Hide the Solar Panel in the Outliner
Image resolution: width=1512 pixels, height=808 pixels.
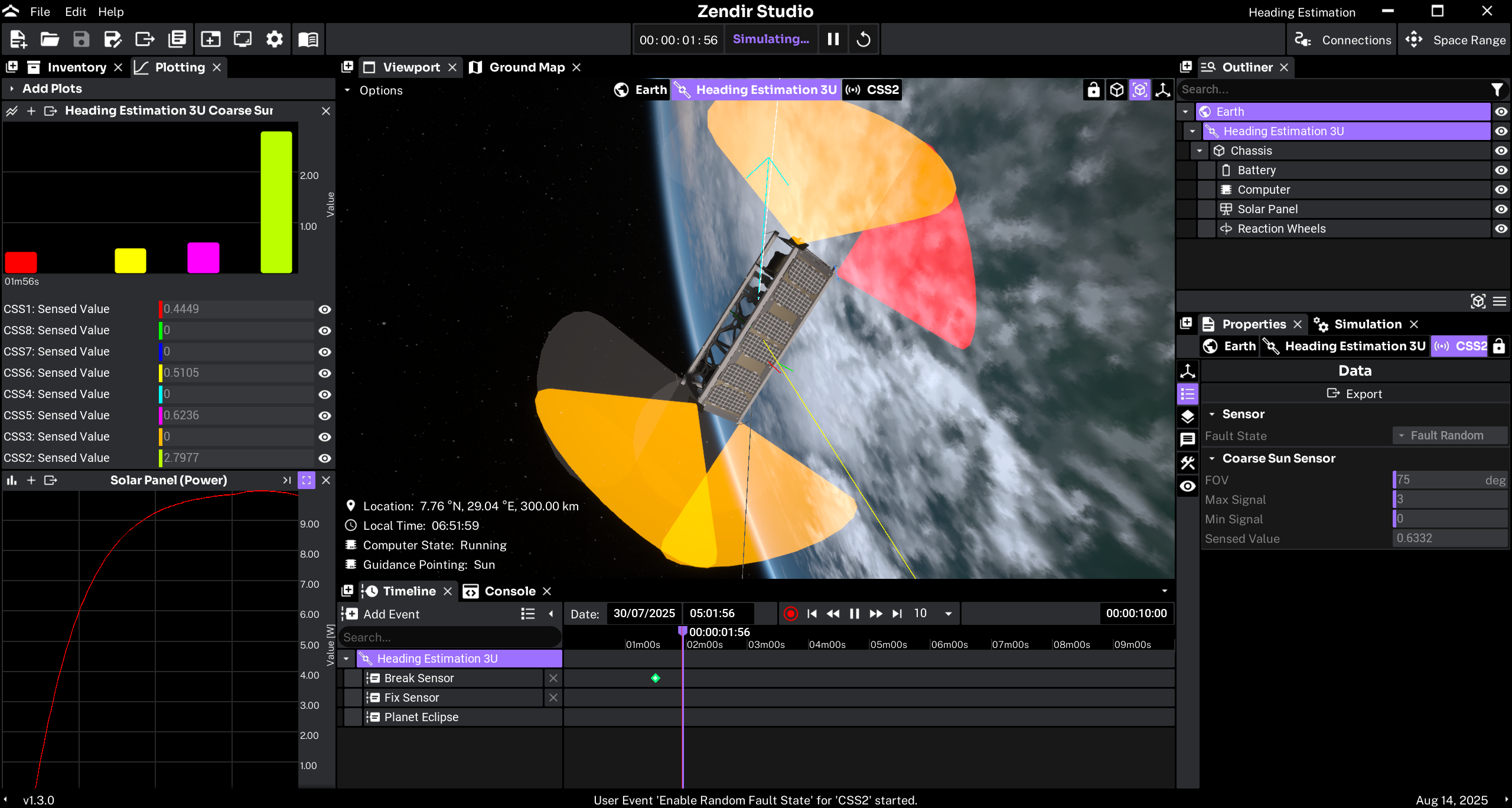point(1501,208)
